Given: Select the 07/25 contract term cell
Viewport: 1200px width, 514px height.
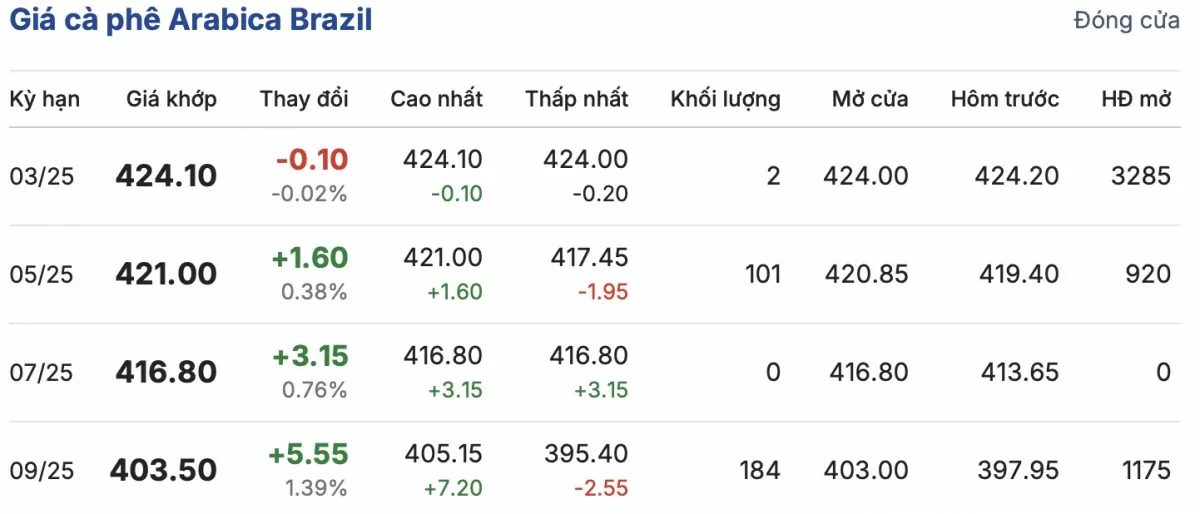Looking at the screenshot, I should [42, 372].
